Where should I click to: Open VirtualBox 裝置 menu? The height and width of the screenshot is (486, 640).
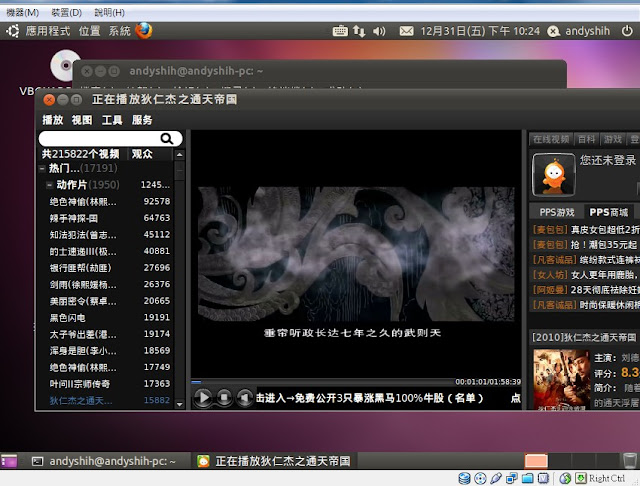tap(66, 13)
